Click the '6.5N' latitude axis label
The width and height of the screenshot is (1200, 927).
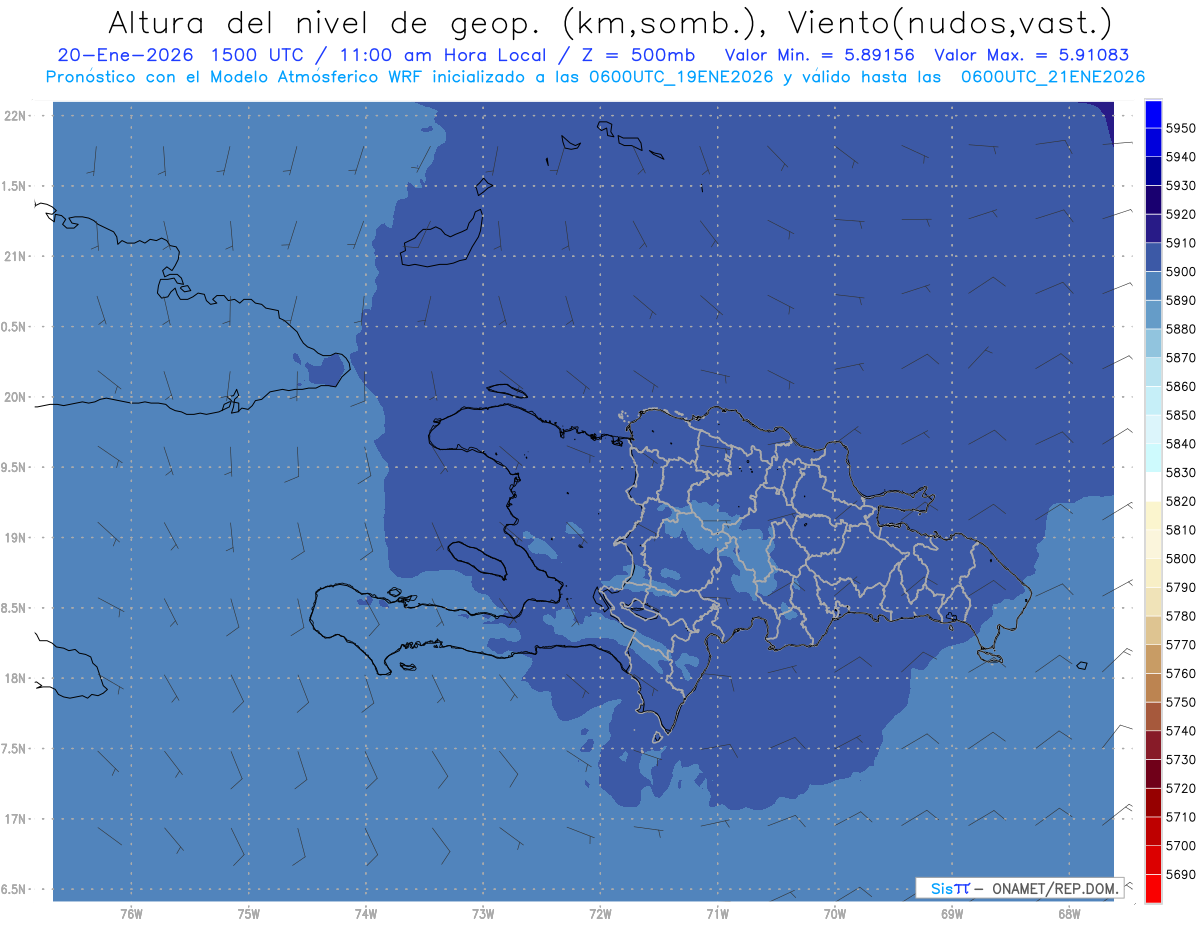click(15, 889)
